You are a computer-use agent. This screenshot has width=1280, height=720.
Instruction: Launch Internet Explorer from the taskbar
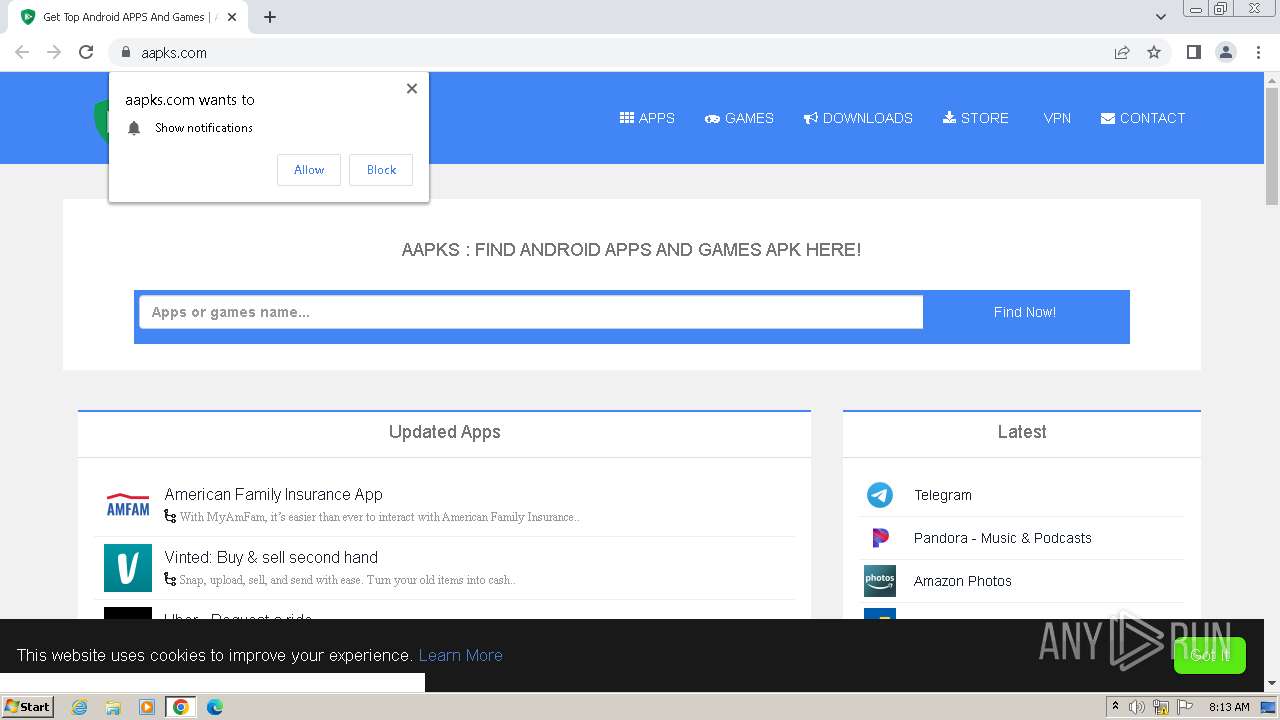click(79, 707)
